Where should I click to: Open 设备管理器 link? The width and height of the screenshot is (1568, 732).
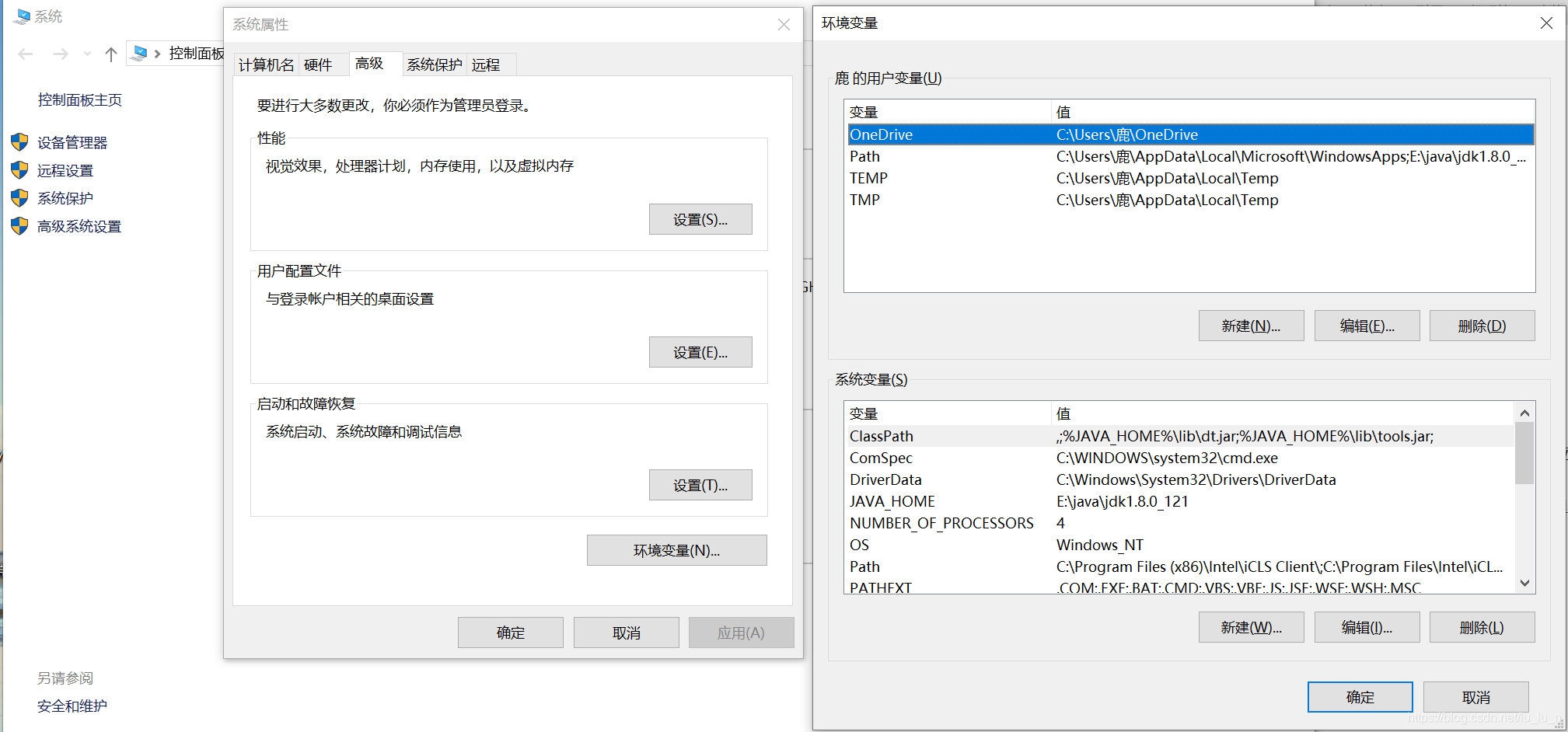(x=72, y=142)
